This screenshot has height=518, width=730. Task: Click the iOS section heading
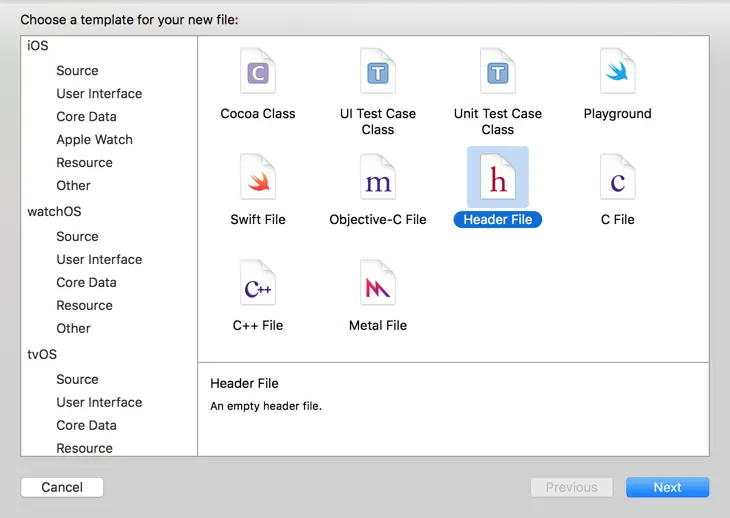pyautogui.click(x=38, y=46)
